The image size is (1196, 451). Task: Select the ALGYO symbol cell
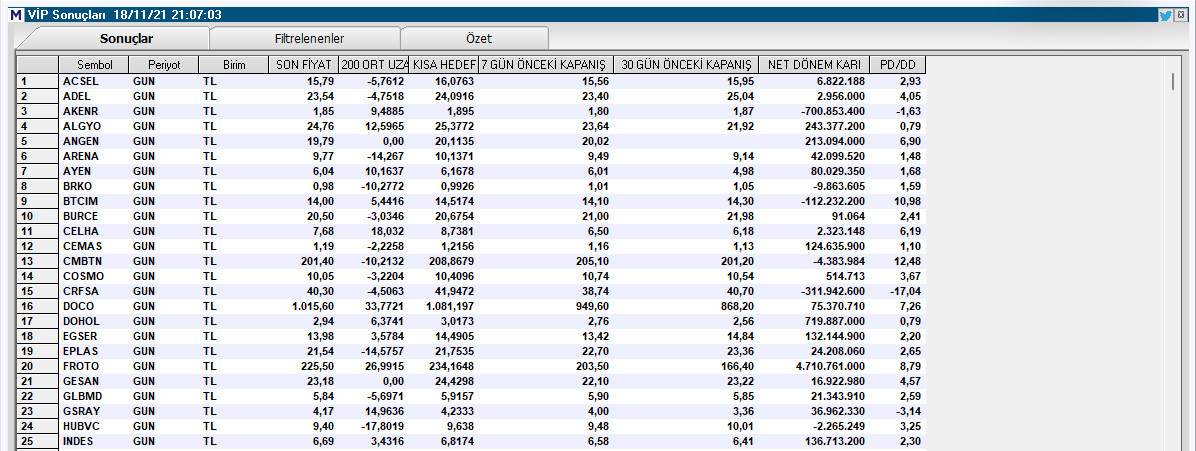tap(81, 126)
